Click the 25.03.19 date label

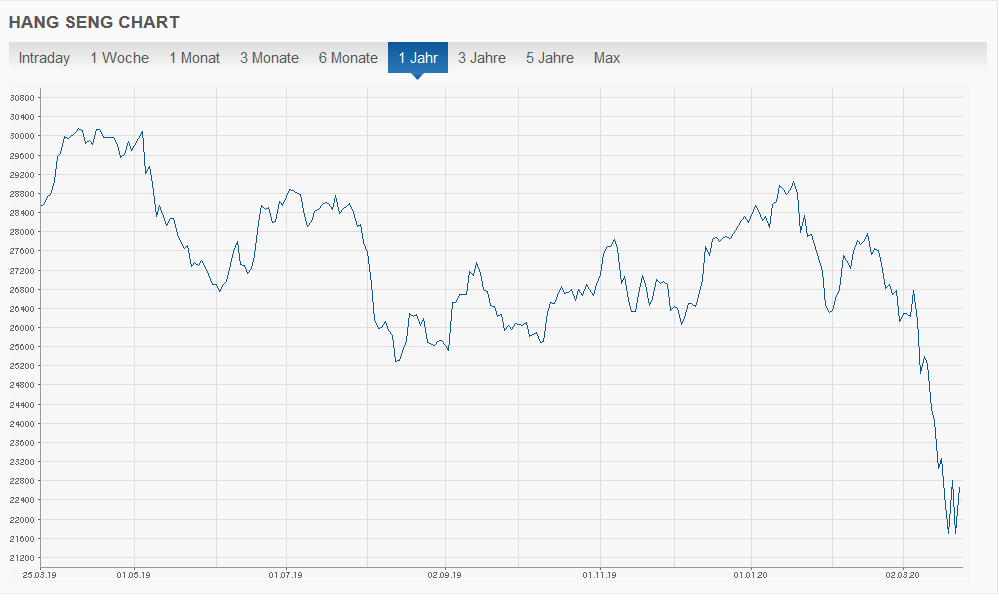point(40,575)
